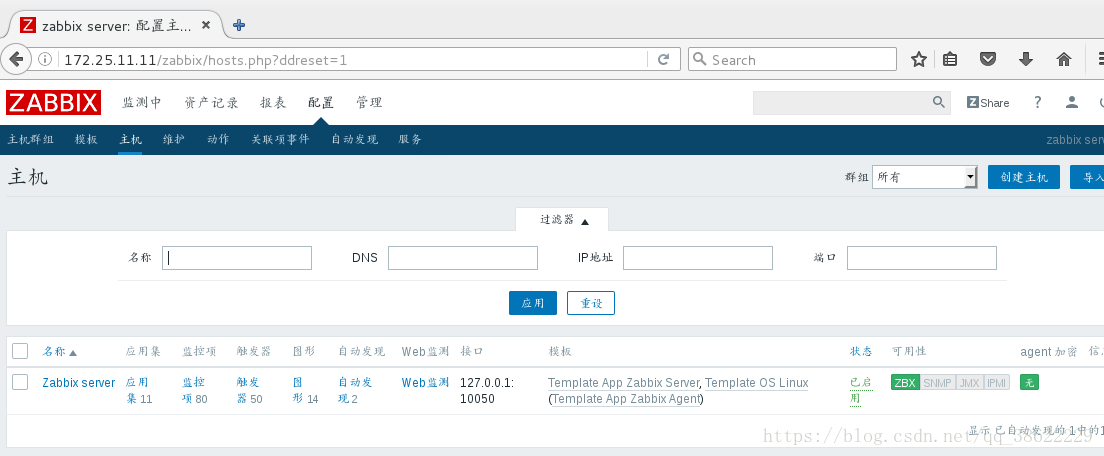Click the IPMI availability badge
Screen dimensions: 1104x456
[x=997, y=383]
